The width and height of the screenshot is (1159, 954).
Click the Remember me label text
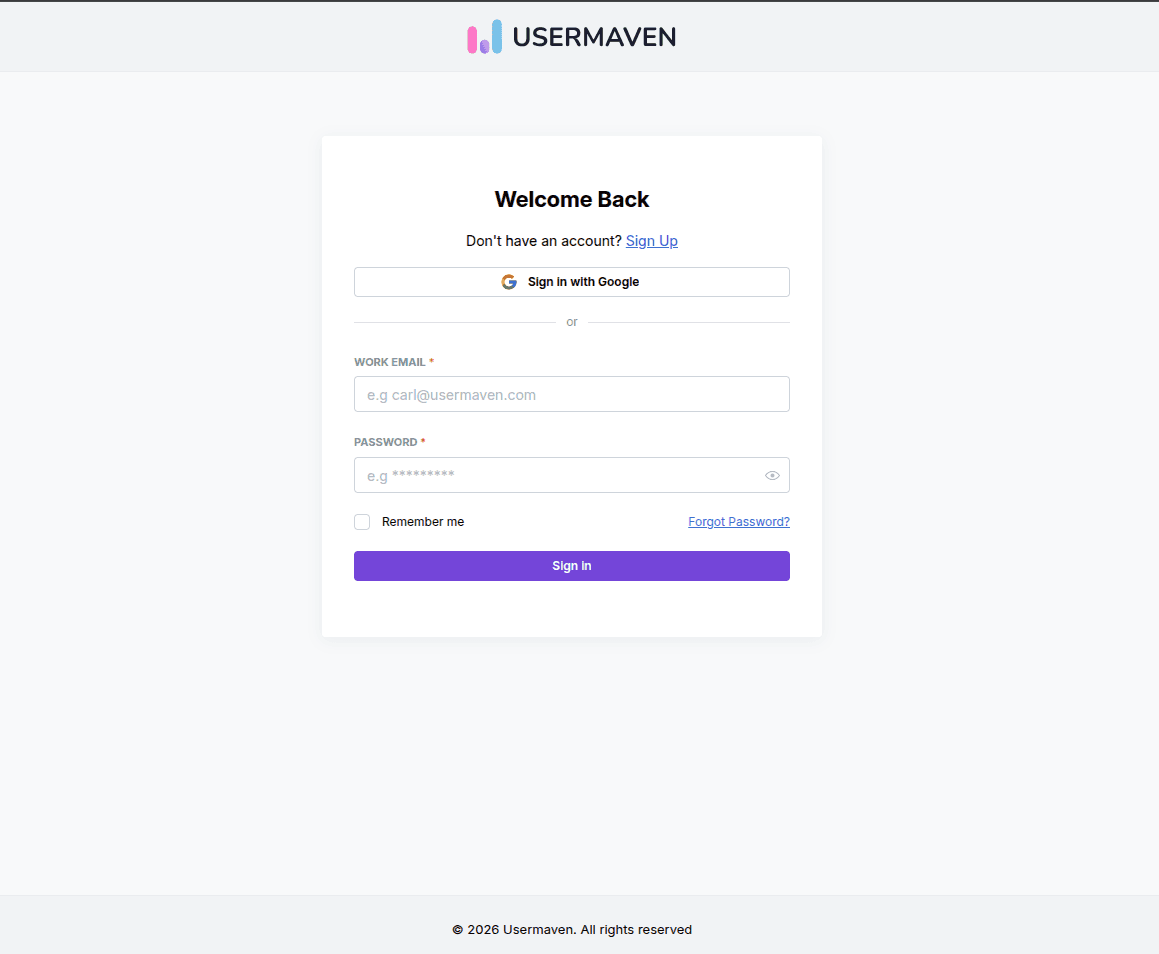(423, 522)
